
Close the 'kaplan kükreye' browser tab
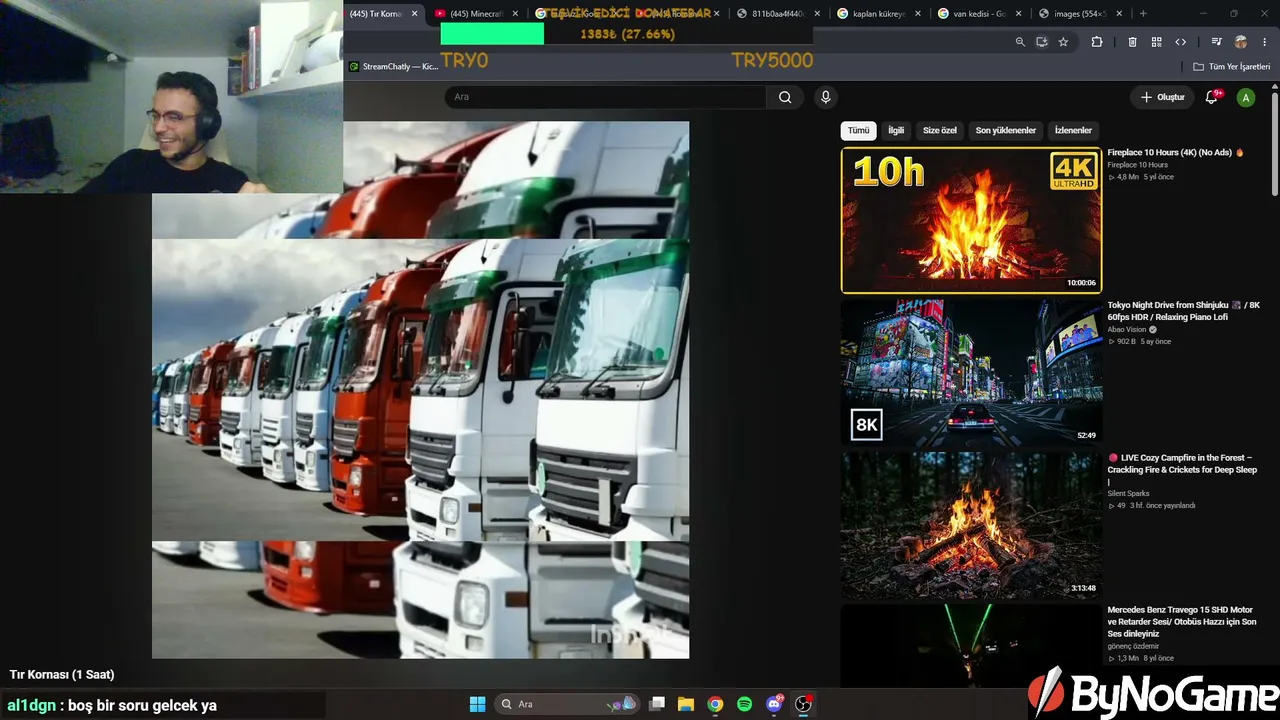pos(918,14)
